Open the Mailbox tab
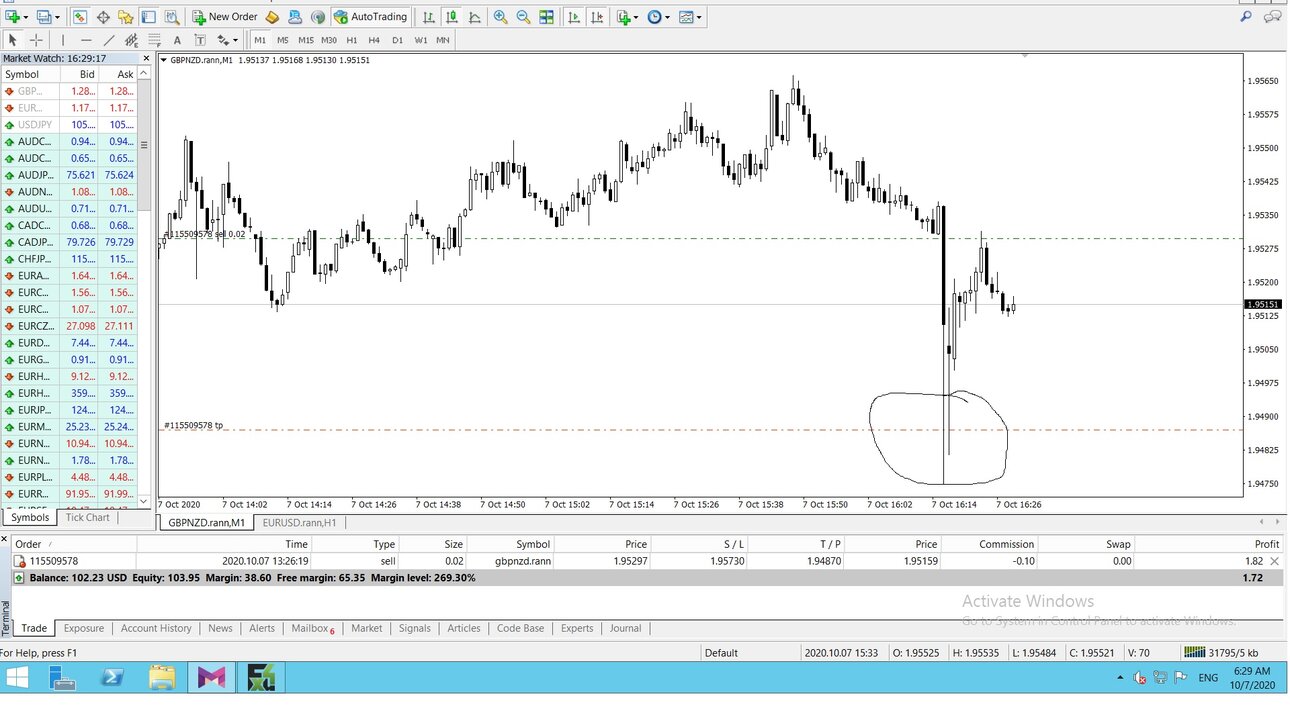This screenshot has width=1290, height=725. coord(313,628)
